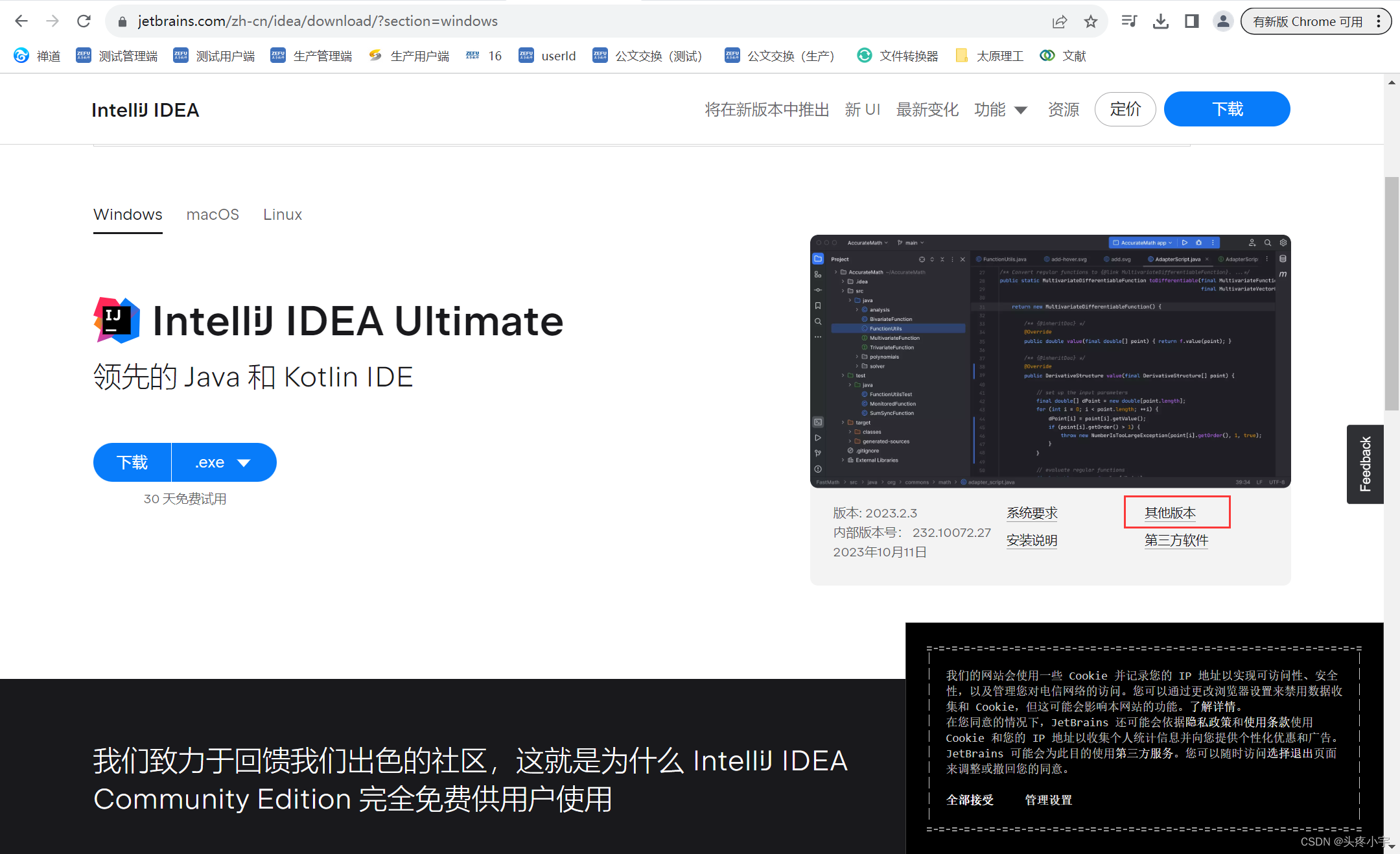The height and width of the screenshot is (854, 1400).
Task: Open the 测试用户端 bookmark
Action: coord(214,56)
